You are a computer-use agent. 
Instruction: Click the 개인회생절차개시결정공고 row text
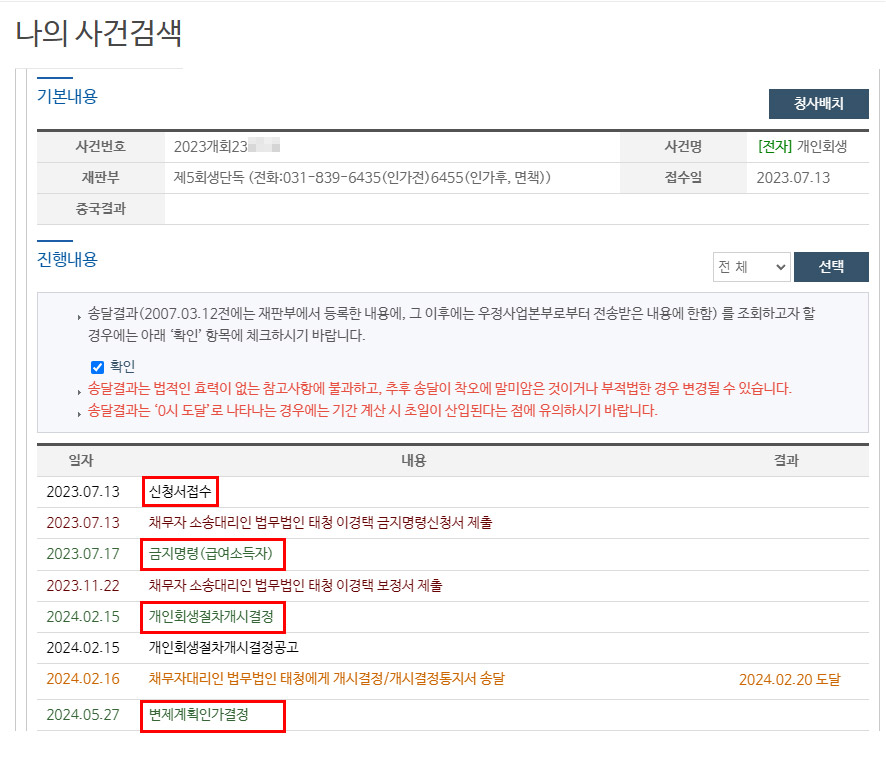pyautogui.click(x=223, y=647)
